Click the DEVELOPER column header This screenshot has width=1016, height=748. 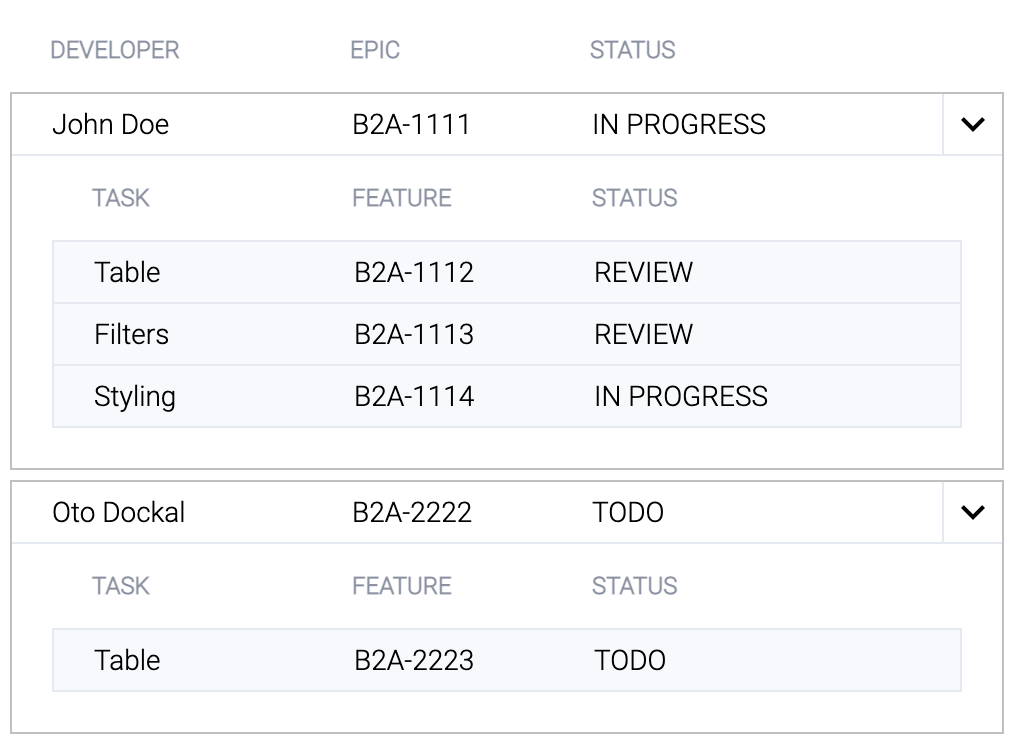115,50
